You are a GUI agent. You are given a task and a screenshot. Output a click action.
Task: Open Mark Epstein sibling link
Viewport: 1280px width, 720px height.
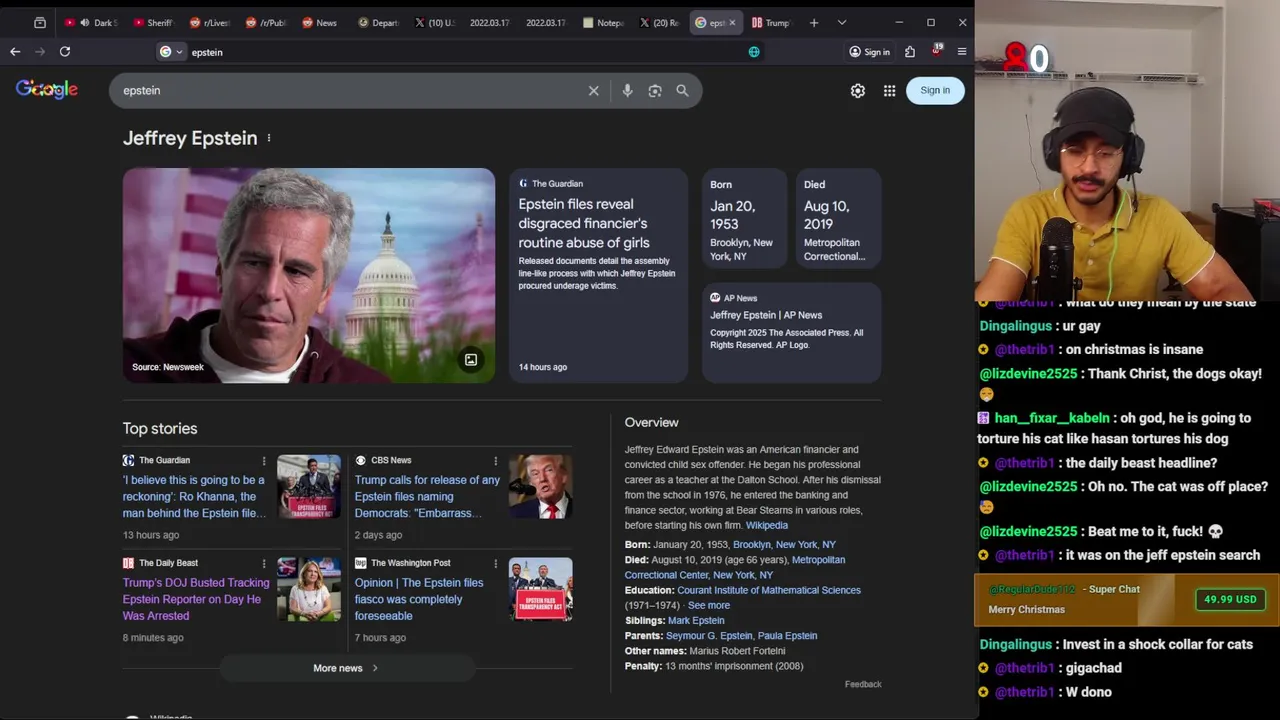(696, 620)
